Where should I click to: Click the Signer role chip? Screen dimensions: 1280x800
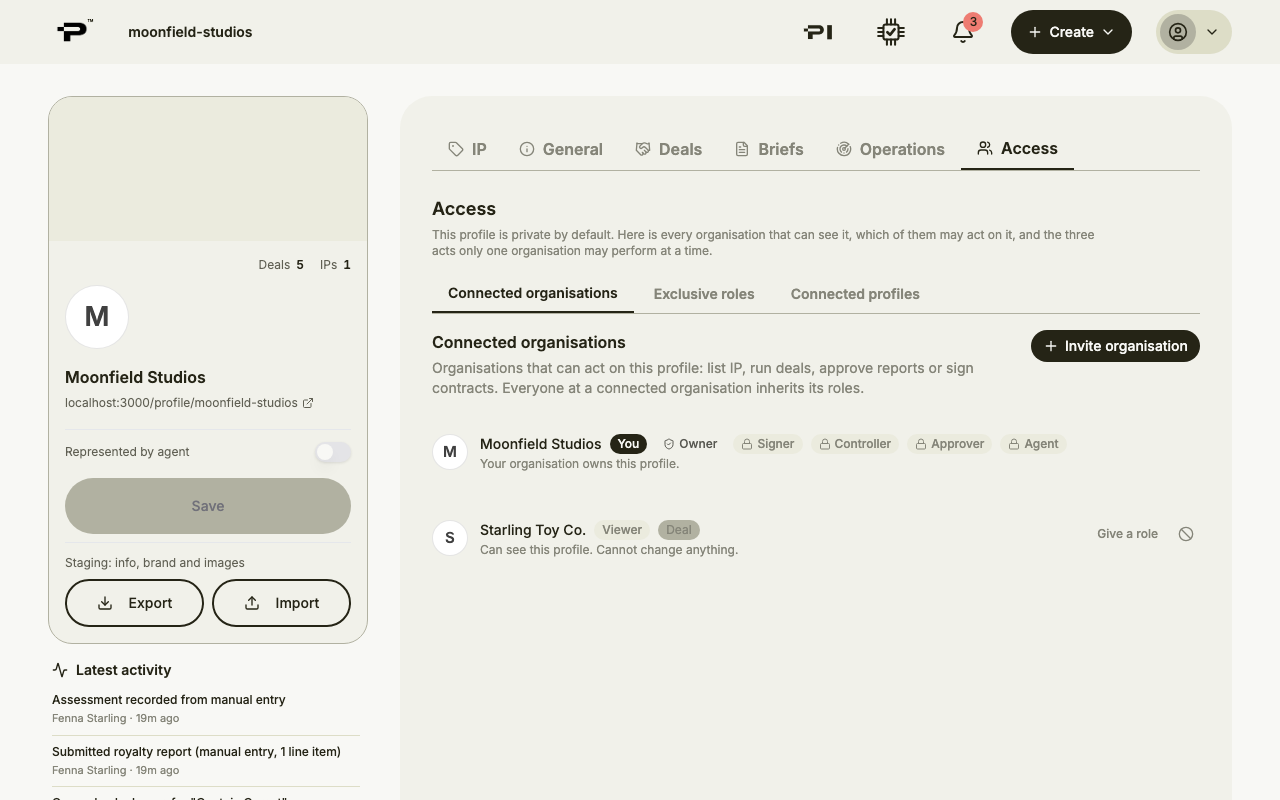tap(768, 444)
